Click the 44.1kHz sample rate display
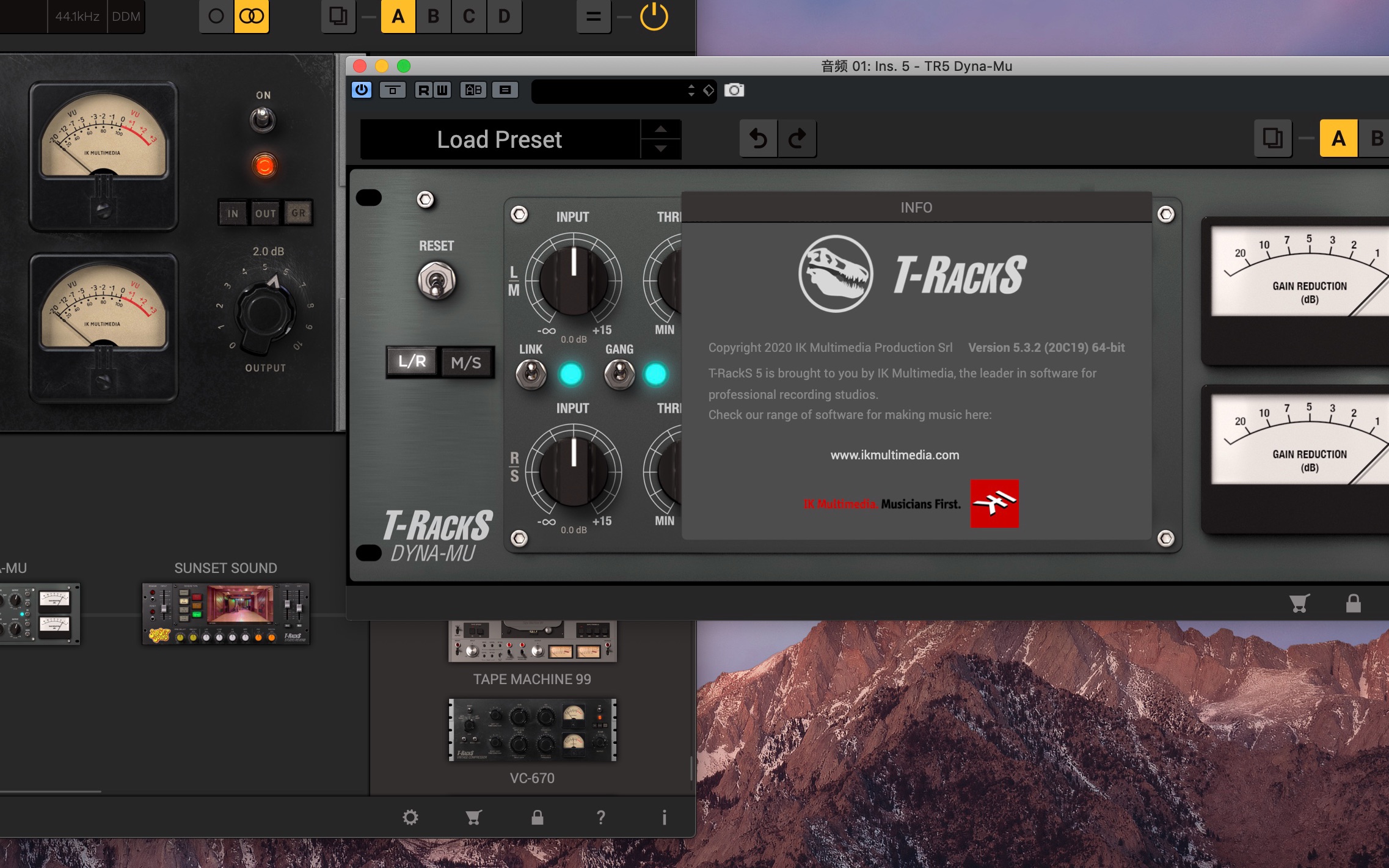 tap(77, 16)
